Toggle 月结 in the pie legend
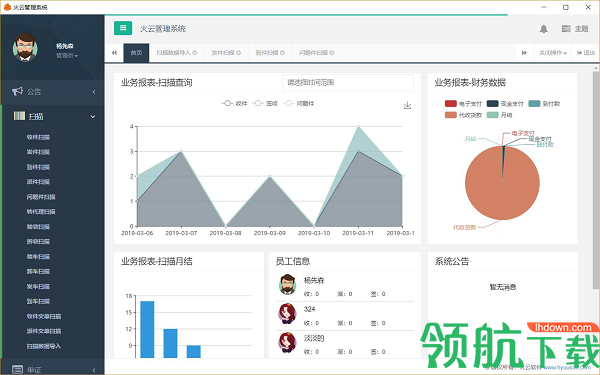The width and height of the screenshot is (600, 375). [x=499, y=115]
